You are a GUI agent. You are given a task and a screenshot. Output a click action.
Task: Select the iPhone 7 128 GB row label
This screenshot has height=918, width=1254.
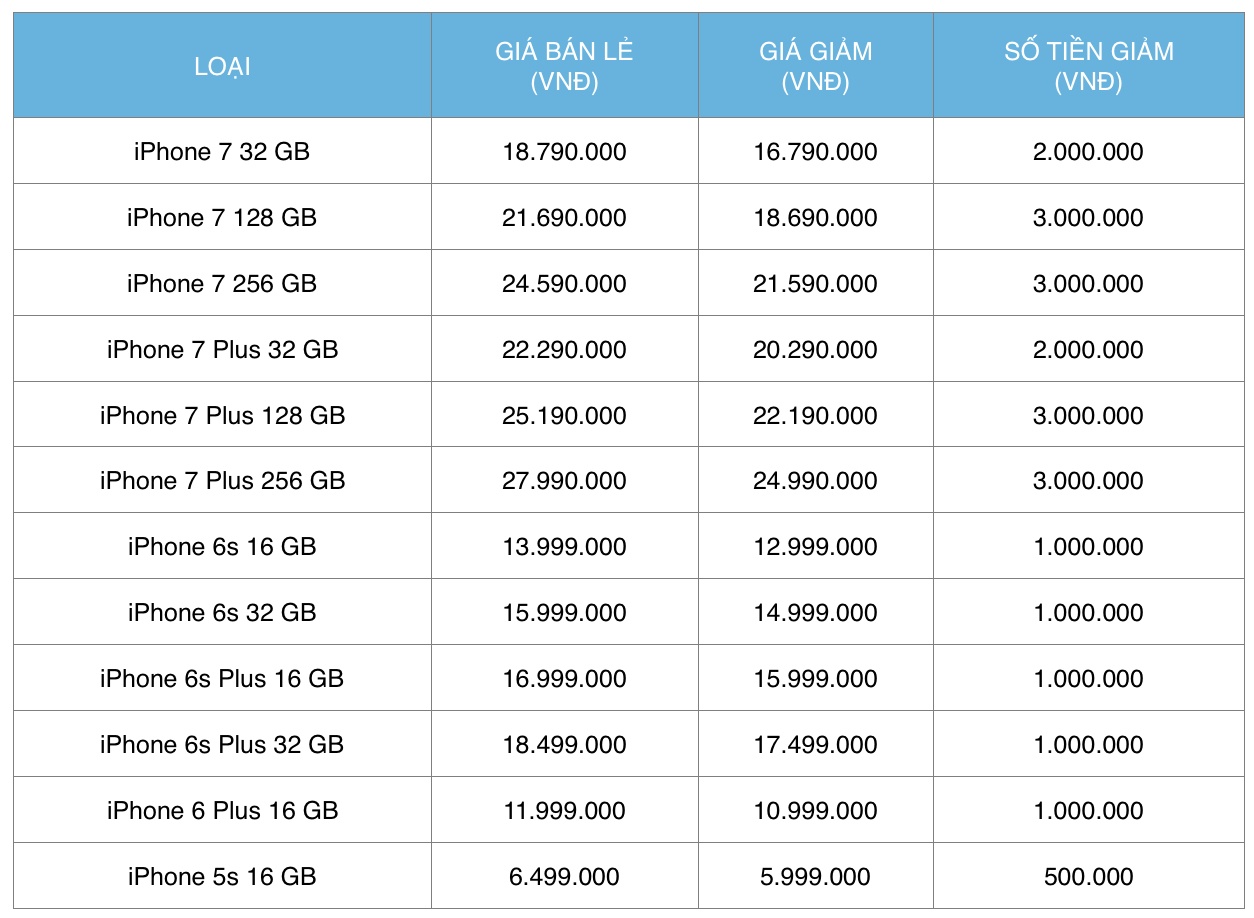tap(222, 218)
